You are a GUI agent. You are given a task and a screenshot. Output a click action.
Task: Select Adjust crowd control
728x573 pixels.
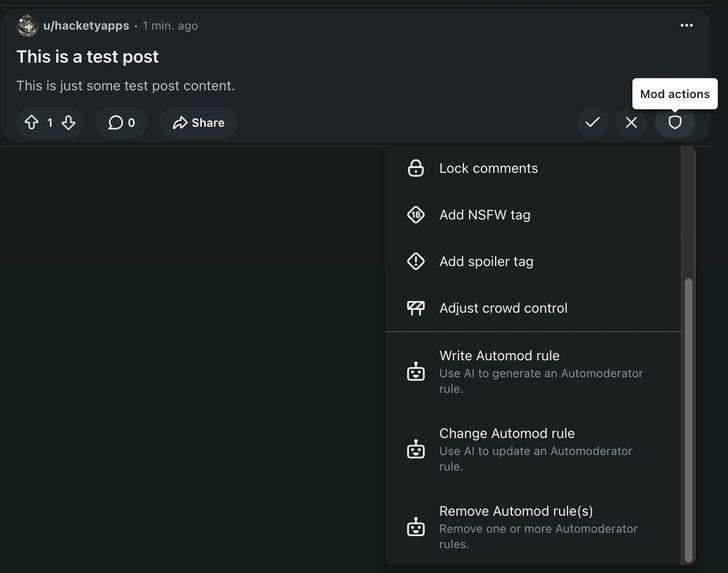click(x=533, y=308)
